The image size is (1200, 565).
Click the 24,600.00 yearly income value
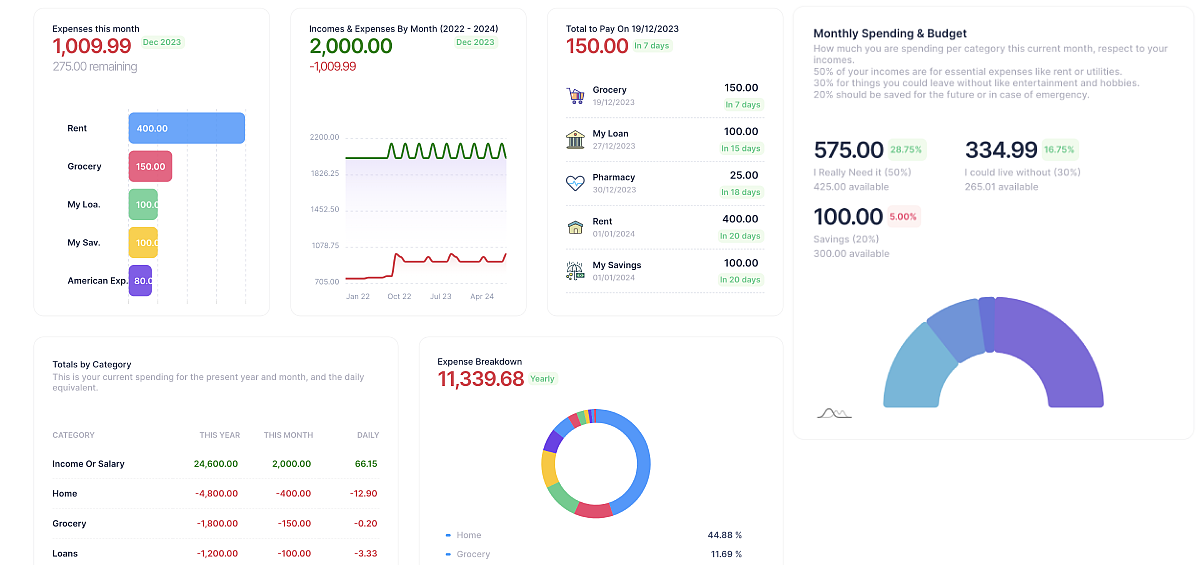216,464
